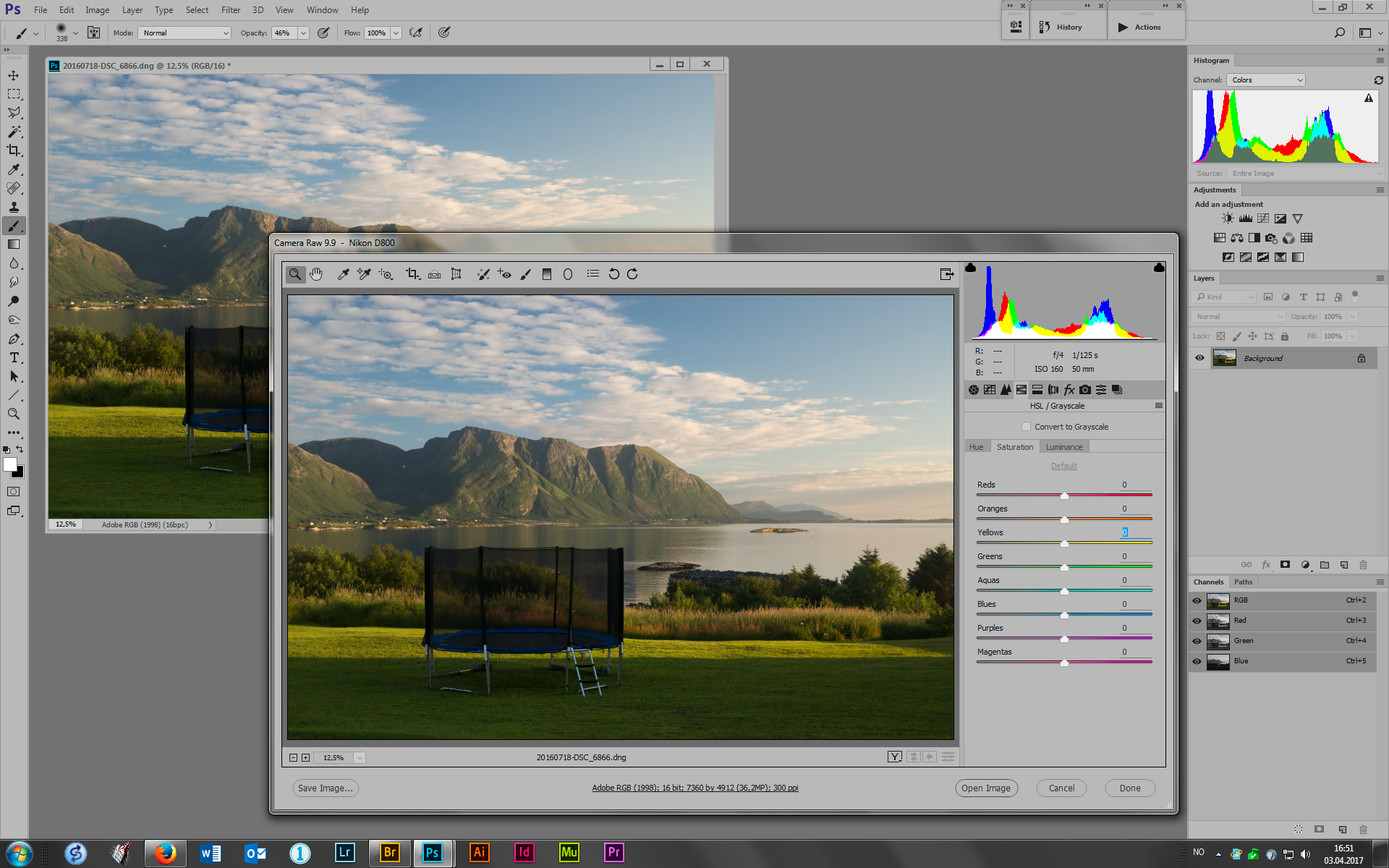
Task: Select the White Balance eyedropper tool
Action: point(344,274)
